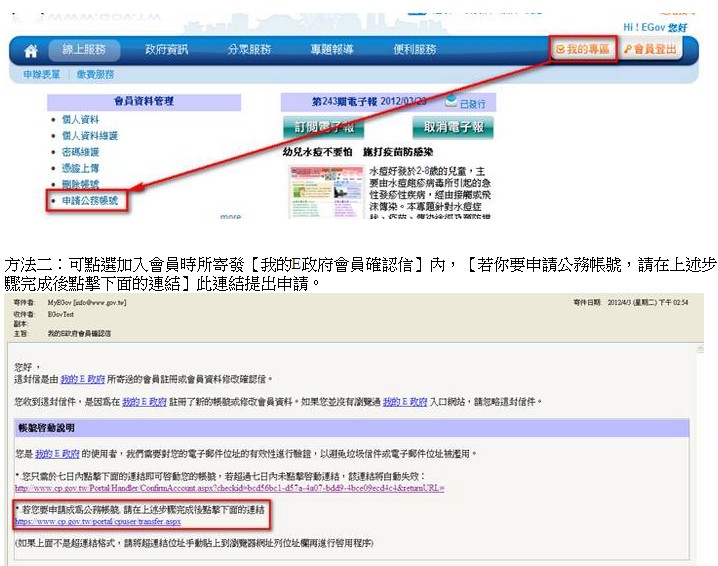The height and width of the screenshot is (566, 718).
Task: Open the 專題報導 menu item
Action: tap(332, 49)
